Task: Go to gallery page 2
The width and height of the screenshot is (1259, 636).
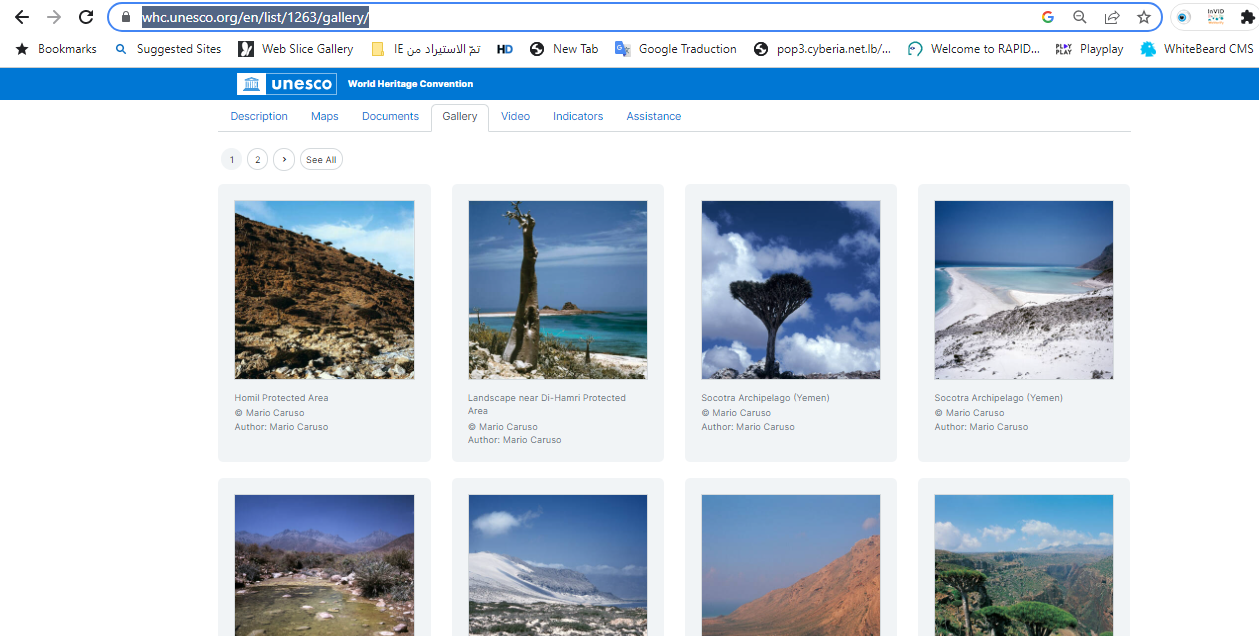Action: pos(257,160)
